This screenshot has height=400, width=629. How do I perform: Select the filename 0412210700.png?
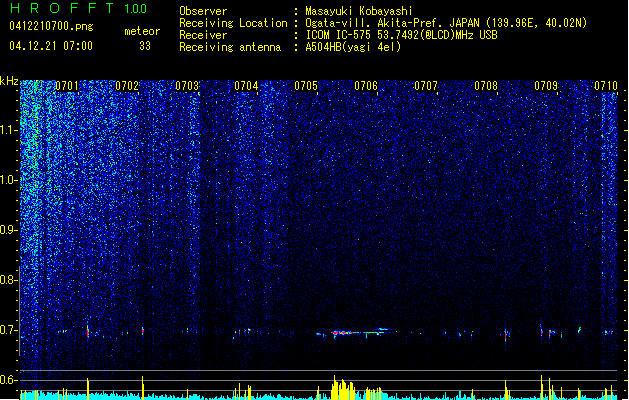click(51, 27)
